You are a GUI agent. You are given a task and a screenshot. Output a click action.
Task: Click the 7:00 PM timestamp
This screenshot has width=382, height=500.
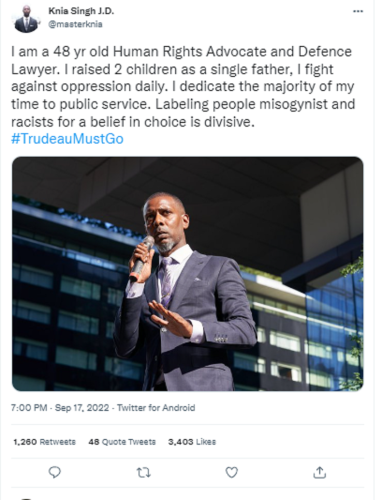29,408
